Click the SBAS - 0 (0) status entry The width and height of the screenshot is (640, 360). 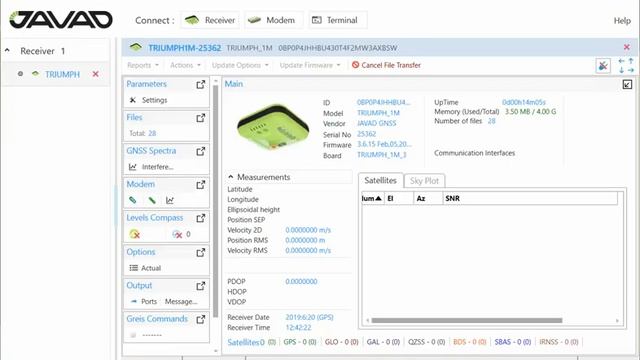(513, 342)
